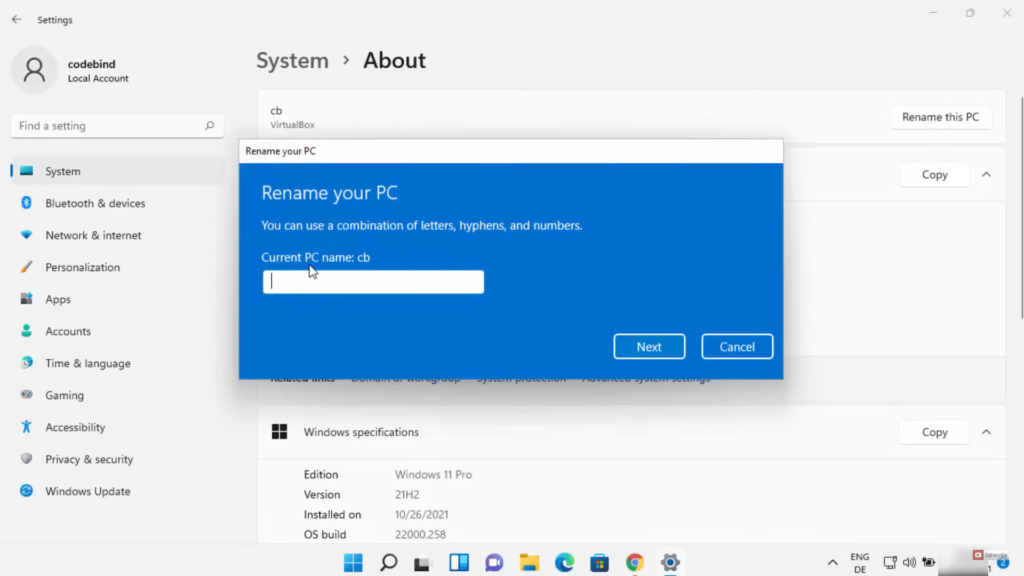Go to Accounts settings page
This screenshot has width=1024, height=576.
point(68,331)
